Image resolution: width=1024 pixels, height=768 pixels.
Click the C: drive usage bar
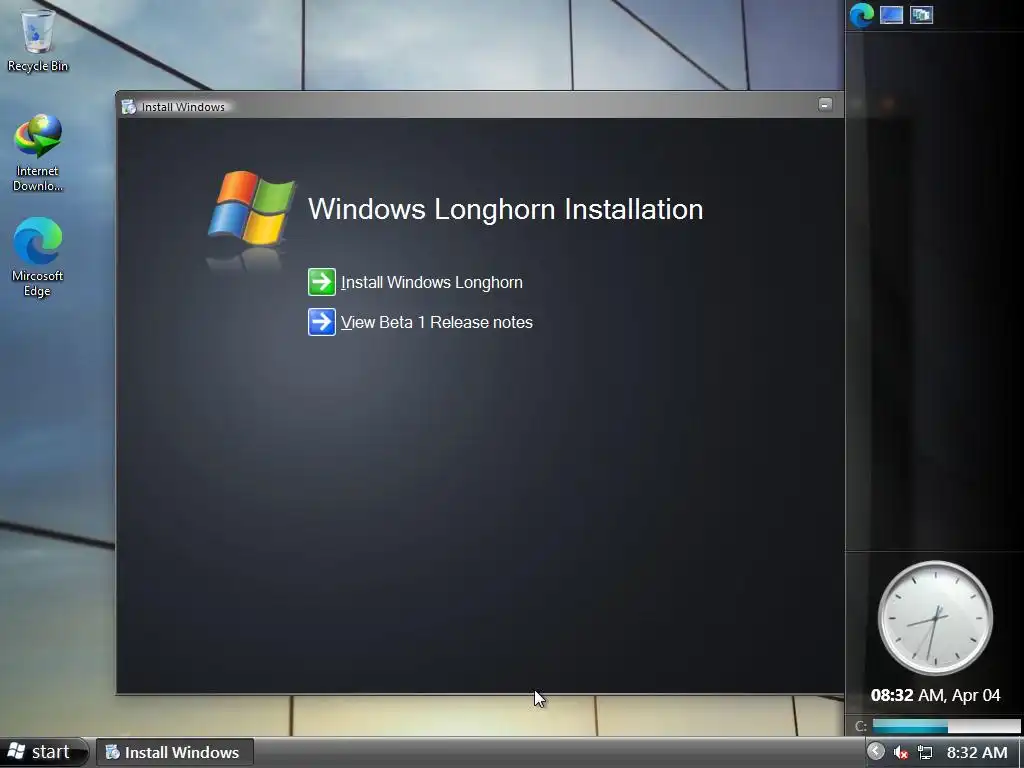pyautogui.click(x=946, y=726)
